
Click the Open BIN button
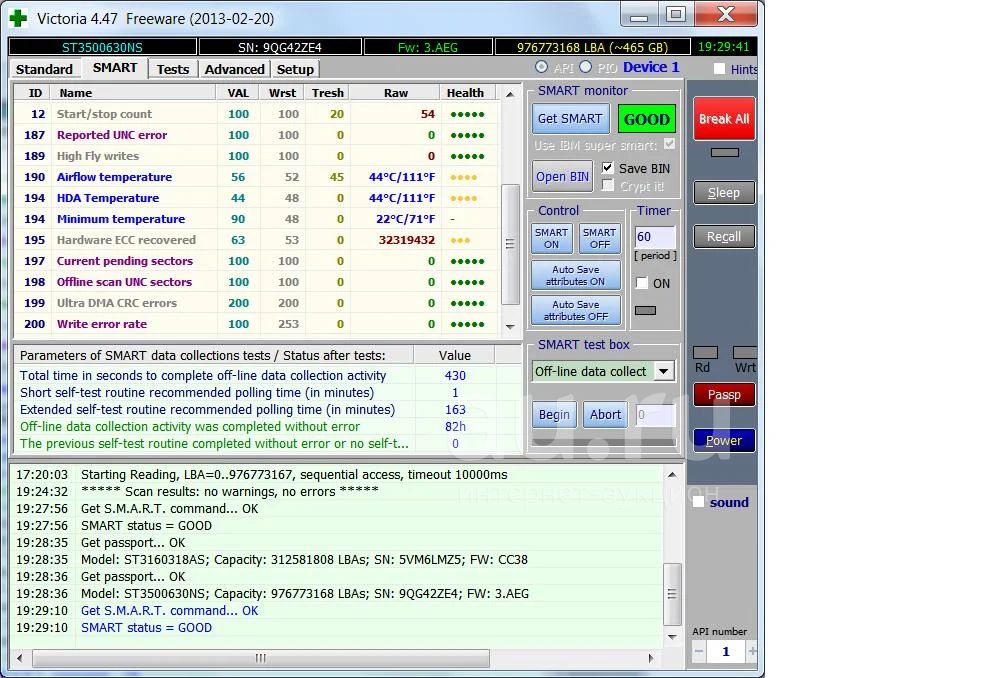click(562, 177)
